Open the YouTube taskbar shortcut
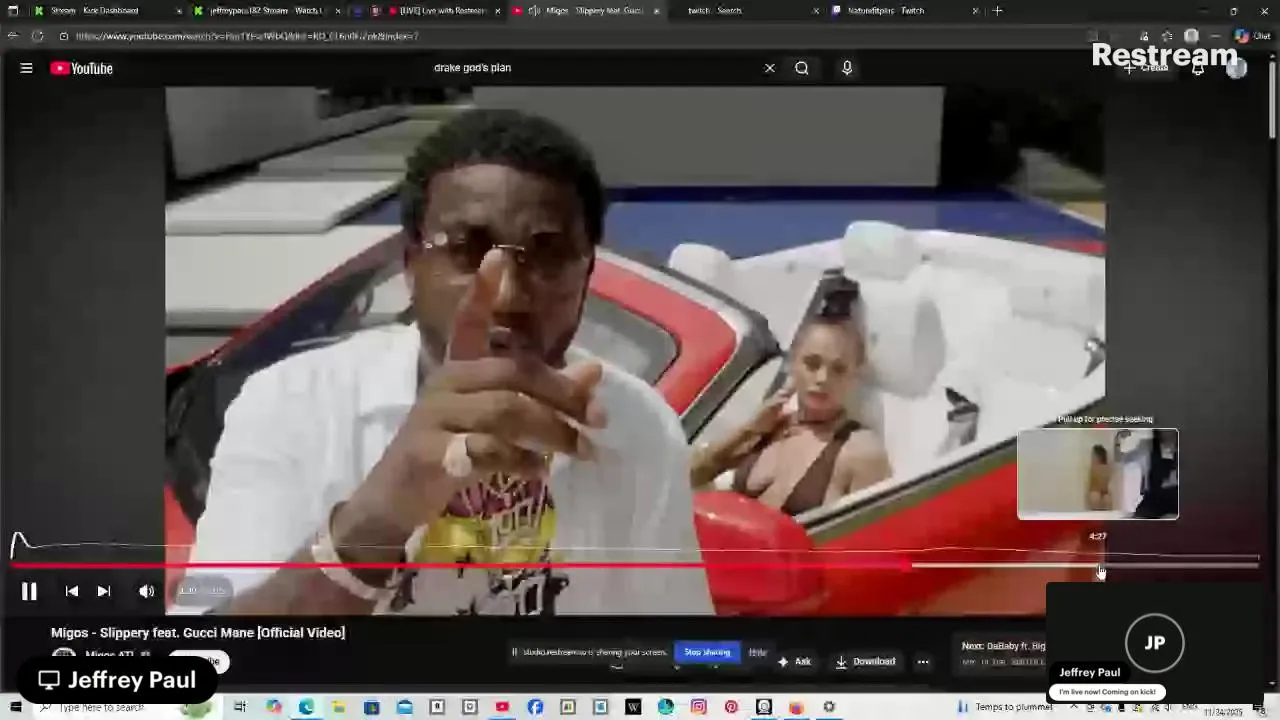 [502, 707]
